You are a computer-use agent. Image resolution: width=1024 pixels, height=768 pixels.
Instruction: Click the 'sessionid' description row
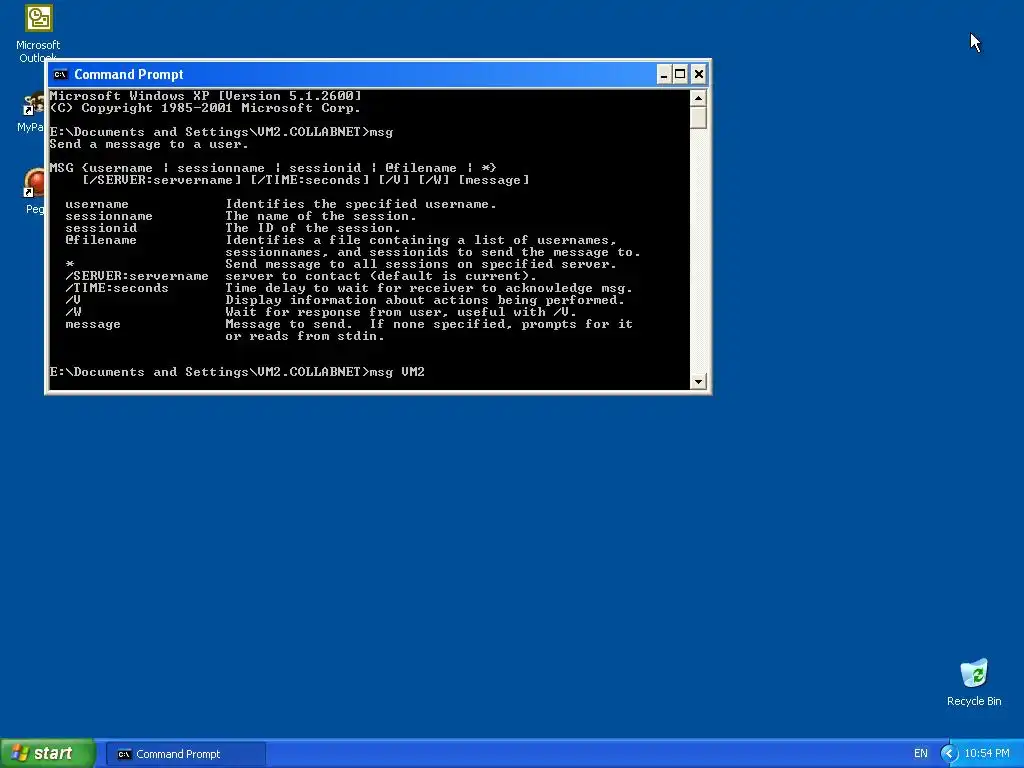tap(232, 228)
